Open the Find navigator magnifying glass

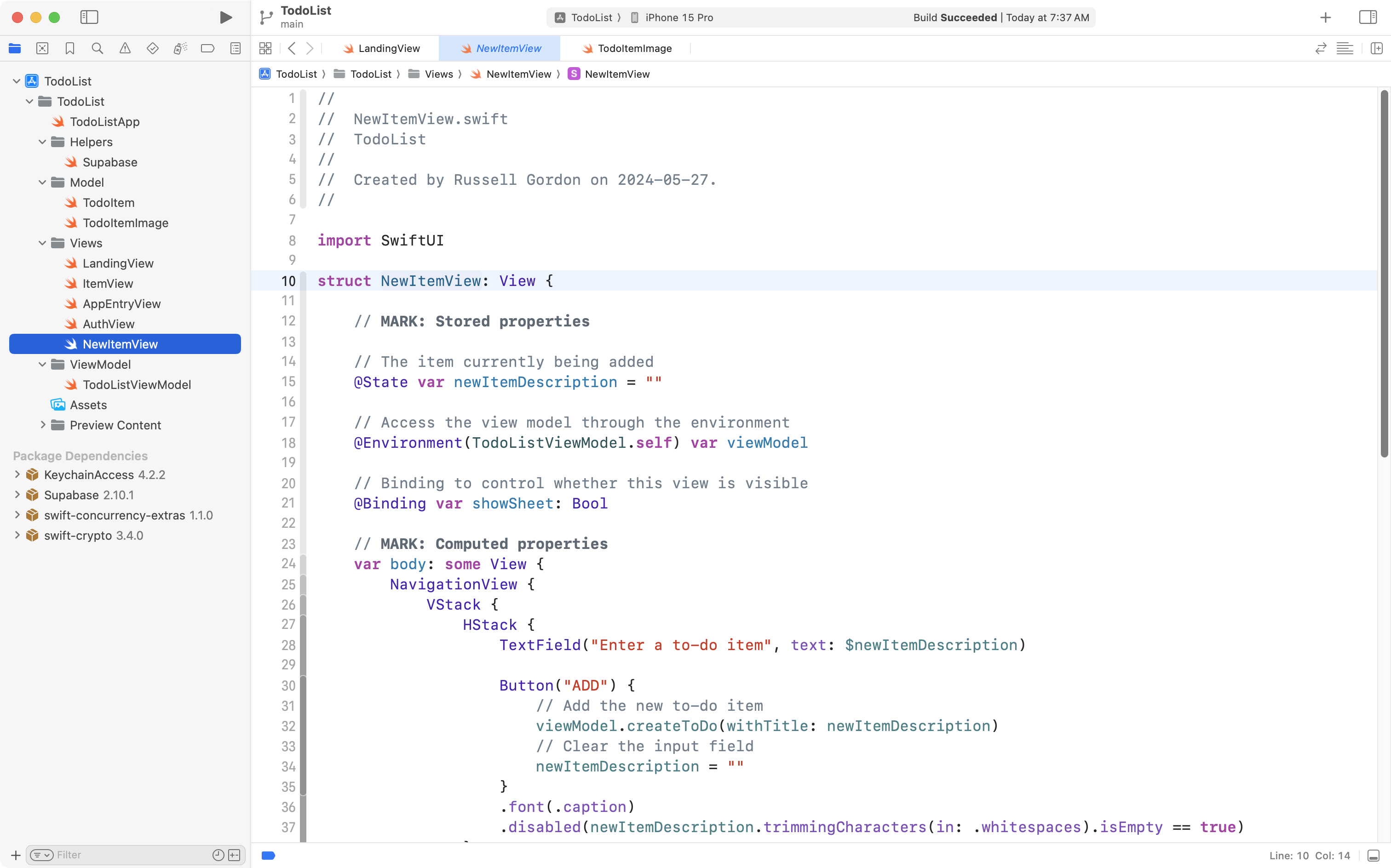tap(97, 48)
